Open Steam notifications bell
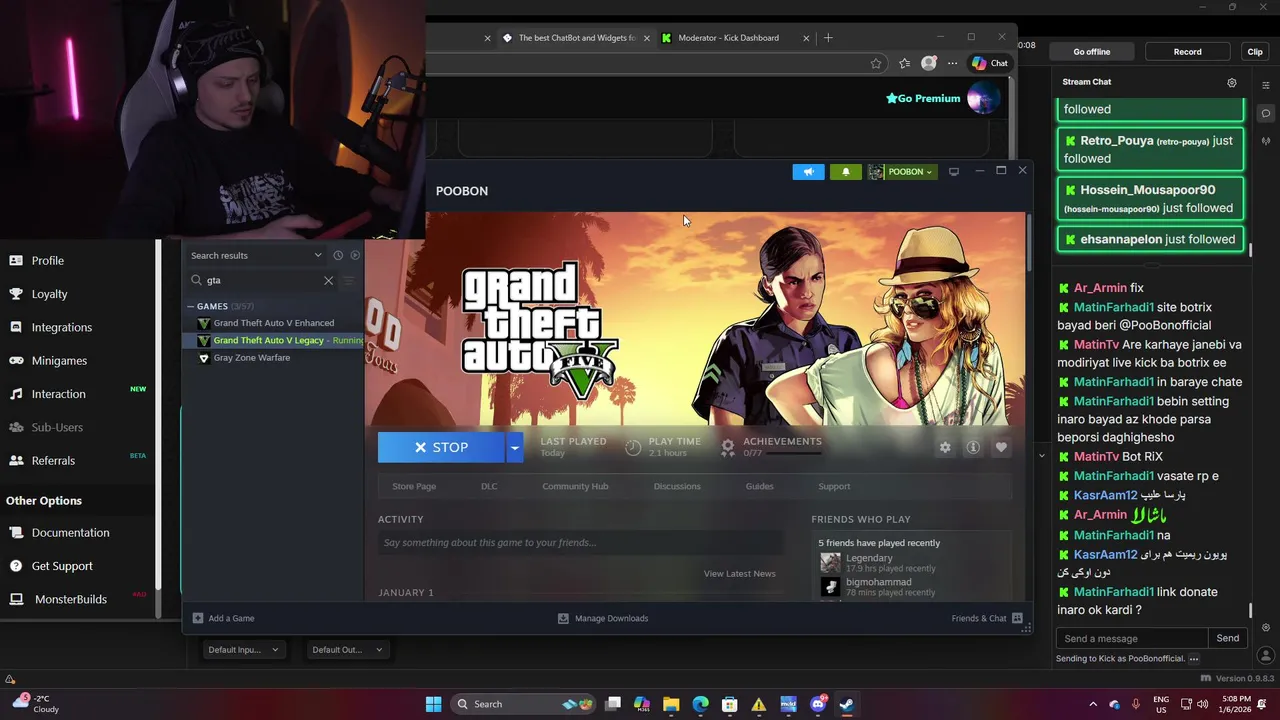This screenshot has width=1280, height=720. 846,172
